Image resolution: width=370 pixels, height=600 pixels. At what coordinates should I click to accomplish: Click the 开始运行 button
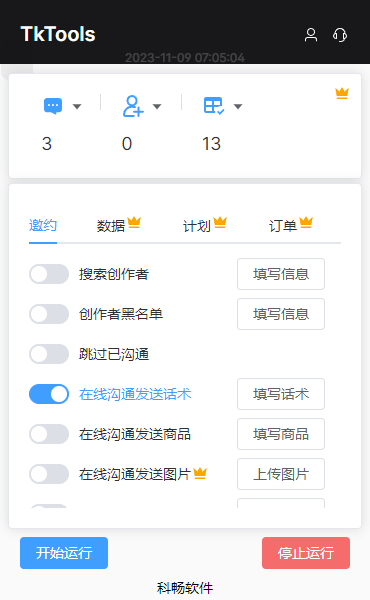(64, 553)
